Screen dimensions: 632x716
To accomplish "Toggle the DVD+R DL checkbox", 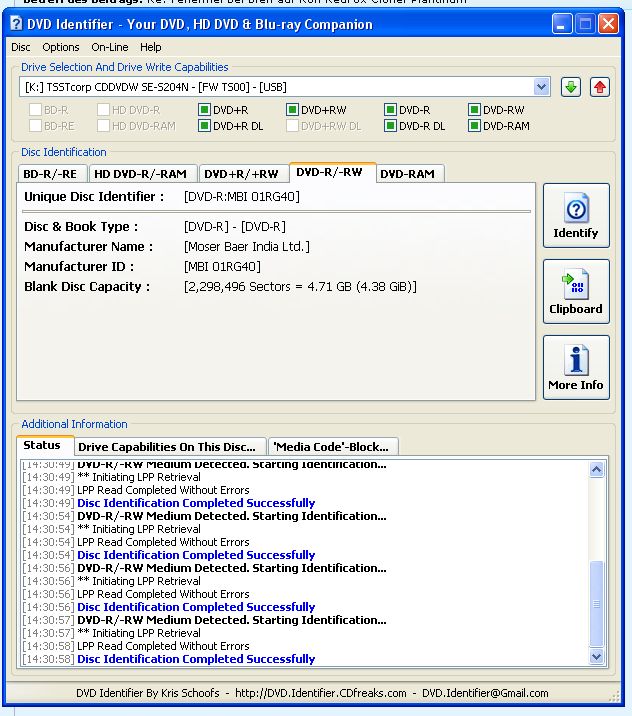I will [204, 126].
